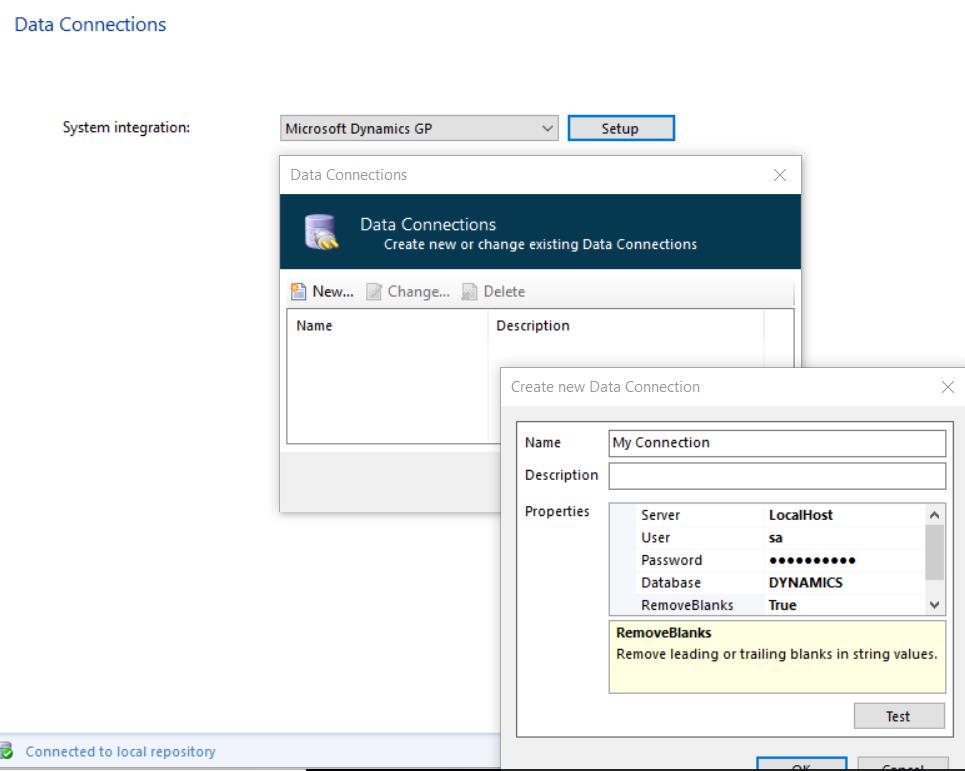This screenshot has height=771, width=965.
Task: Click the properties scrollbar up arrow
Action: pyautogui.click(x=935, y=515)
